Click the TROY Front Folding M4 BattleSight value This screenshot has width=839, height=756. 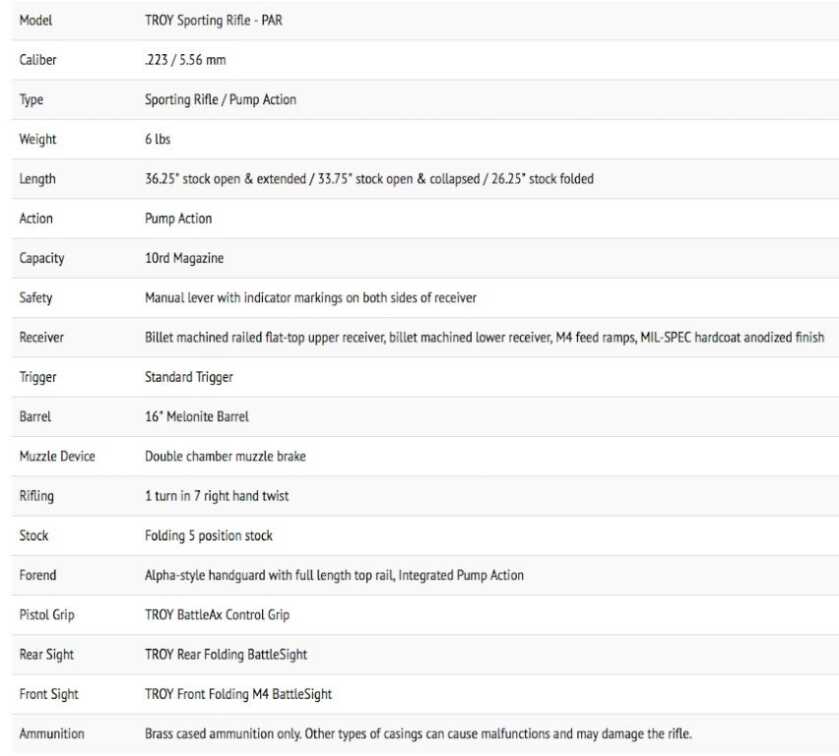point(238,694)
